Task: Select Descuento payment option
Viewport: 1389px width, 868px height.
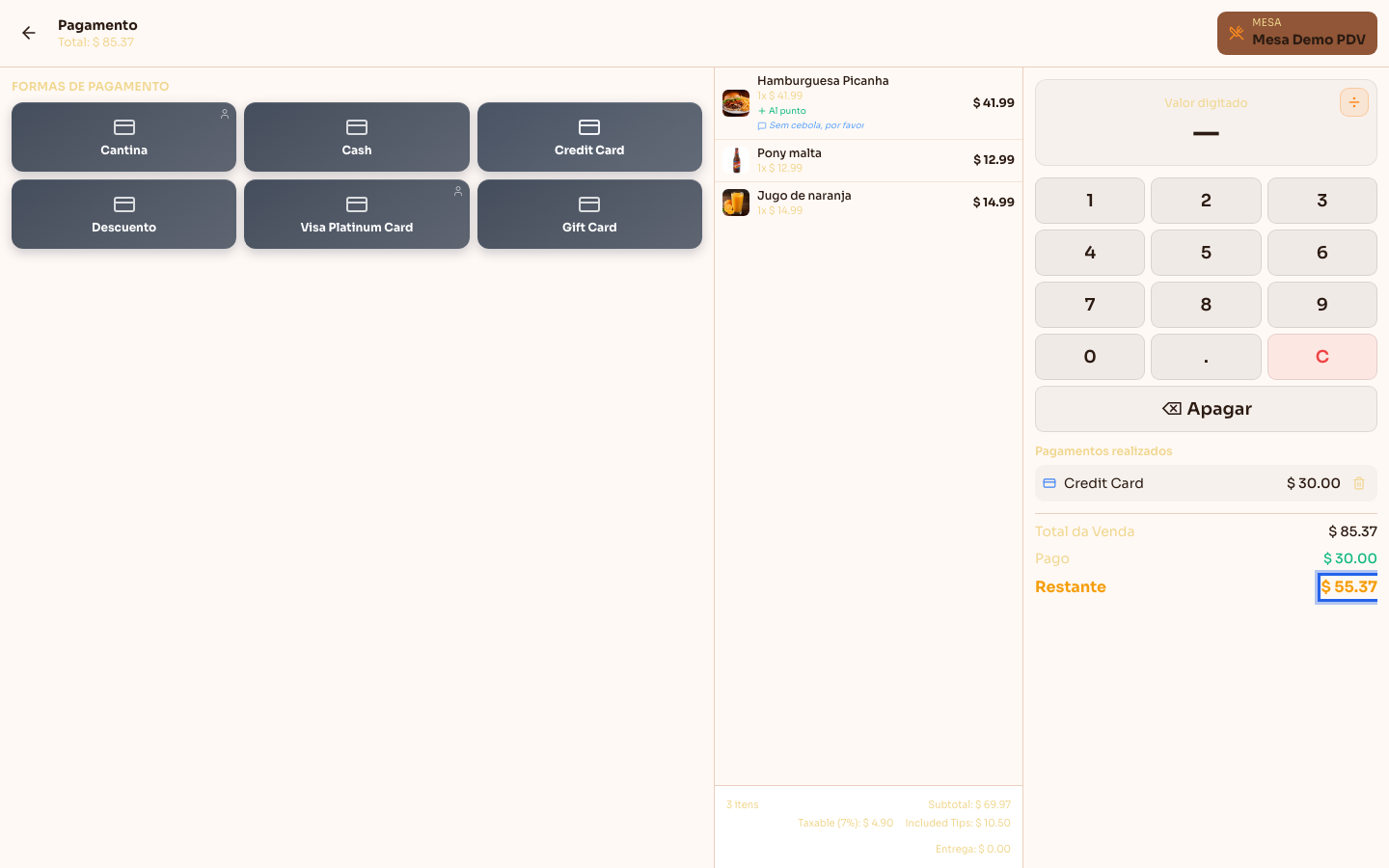Action: point(123,214)
